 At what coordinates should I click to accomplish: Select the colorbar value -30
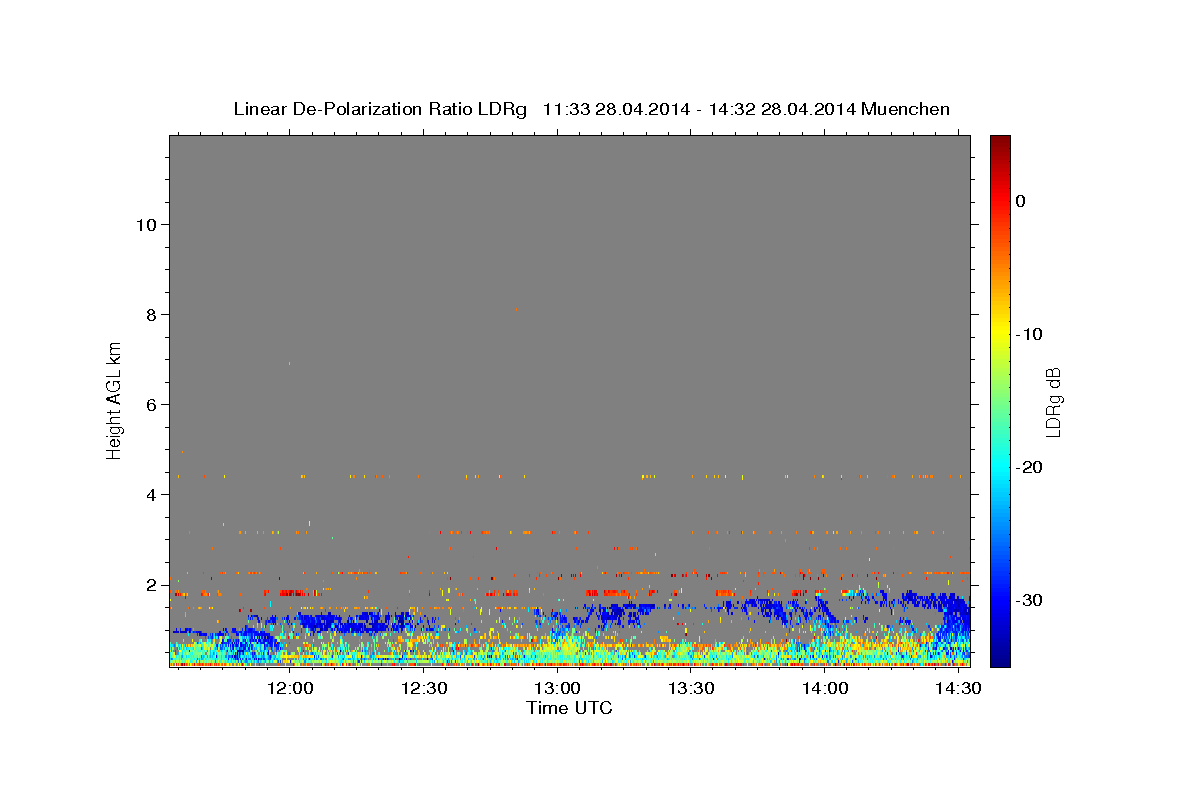pos(1030,600)
